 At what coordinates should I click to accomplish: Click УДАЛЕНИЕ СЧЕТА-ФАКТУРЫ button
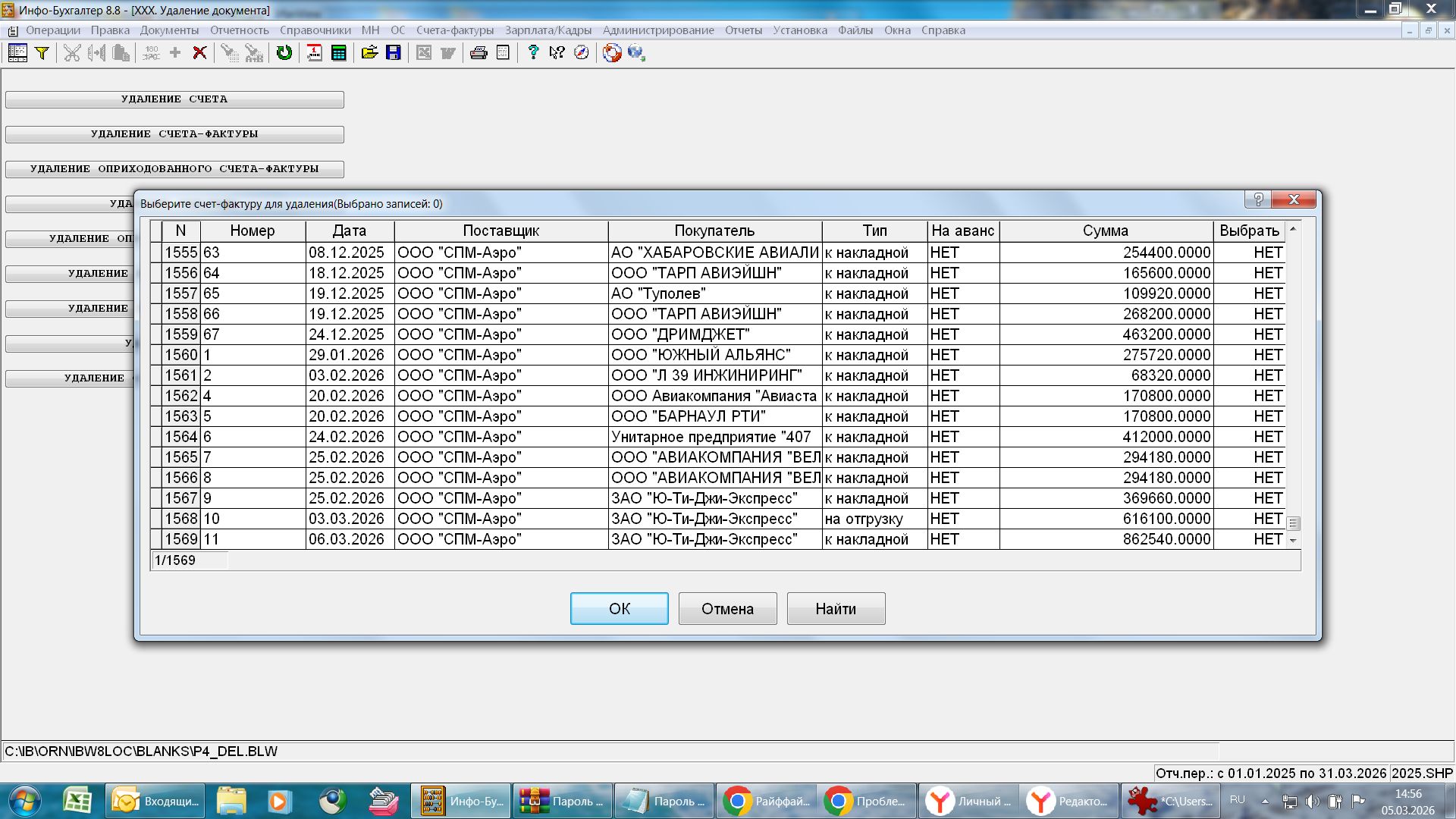tap(174, 134)
